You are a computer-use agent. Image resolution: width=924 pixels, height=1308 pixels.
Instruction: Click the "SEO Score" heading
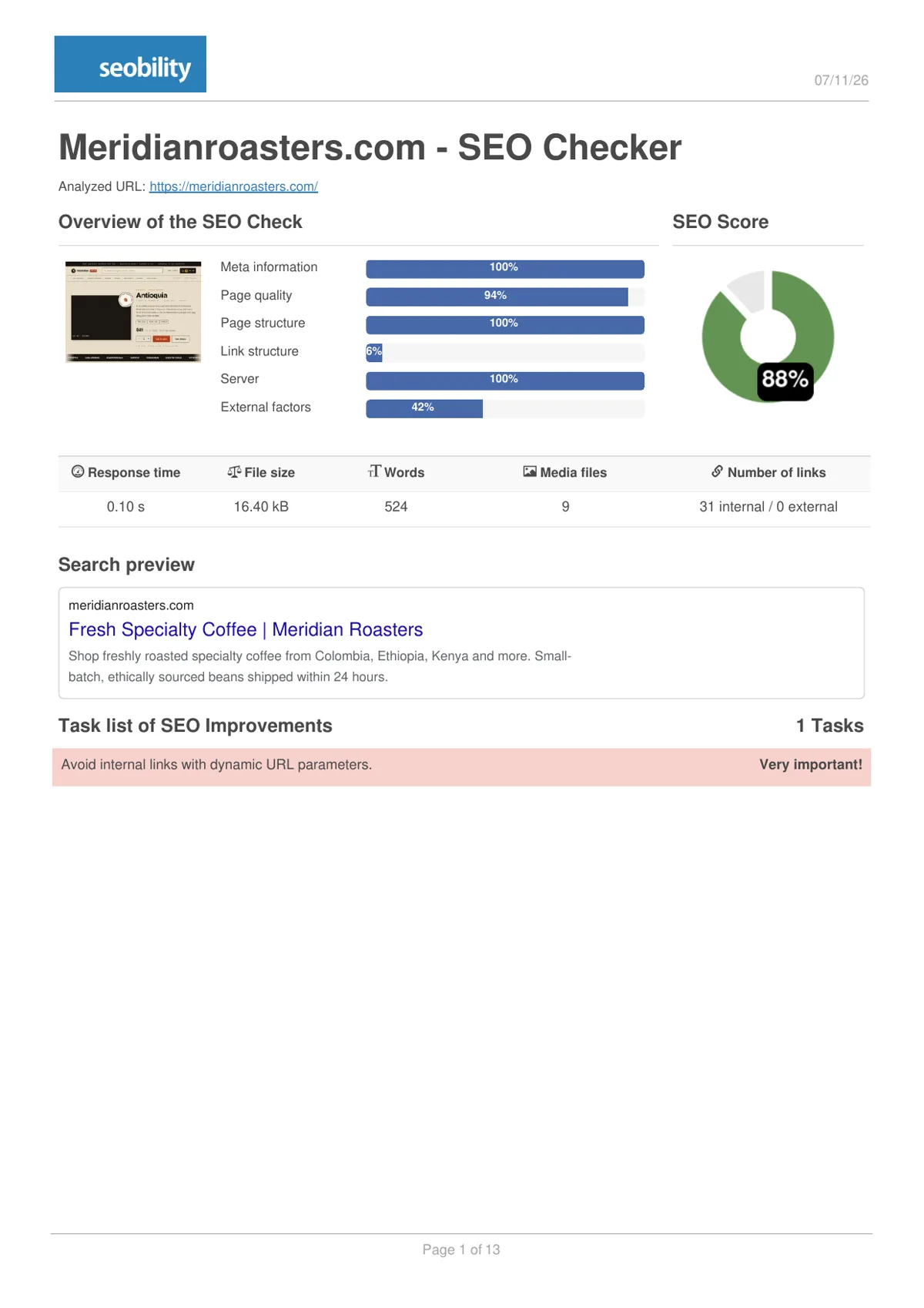pyautogui.click(x=721, y=222)
